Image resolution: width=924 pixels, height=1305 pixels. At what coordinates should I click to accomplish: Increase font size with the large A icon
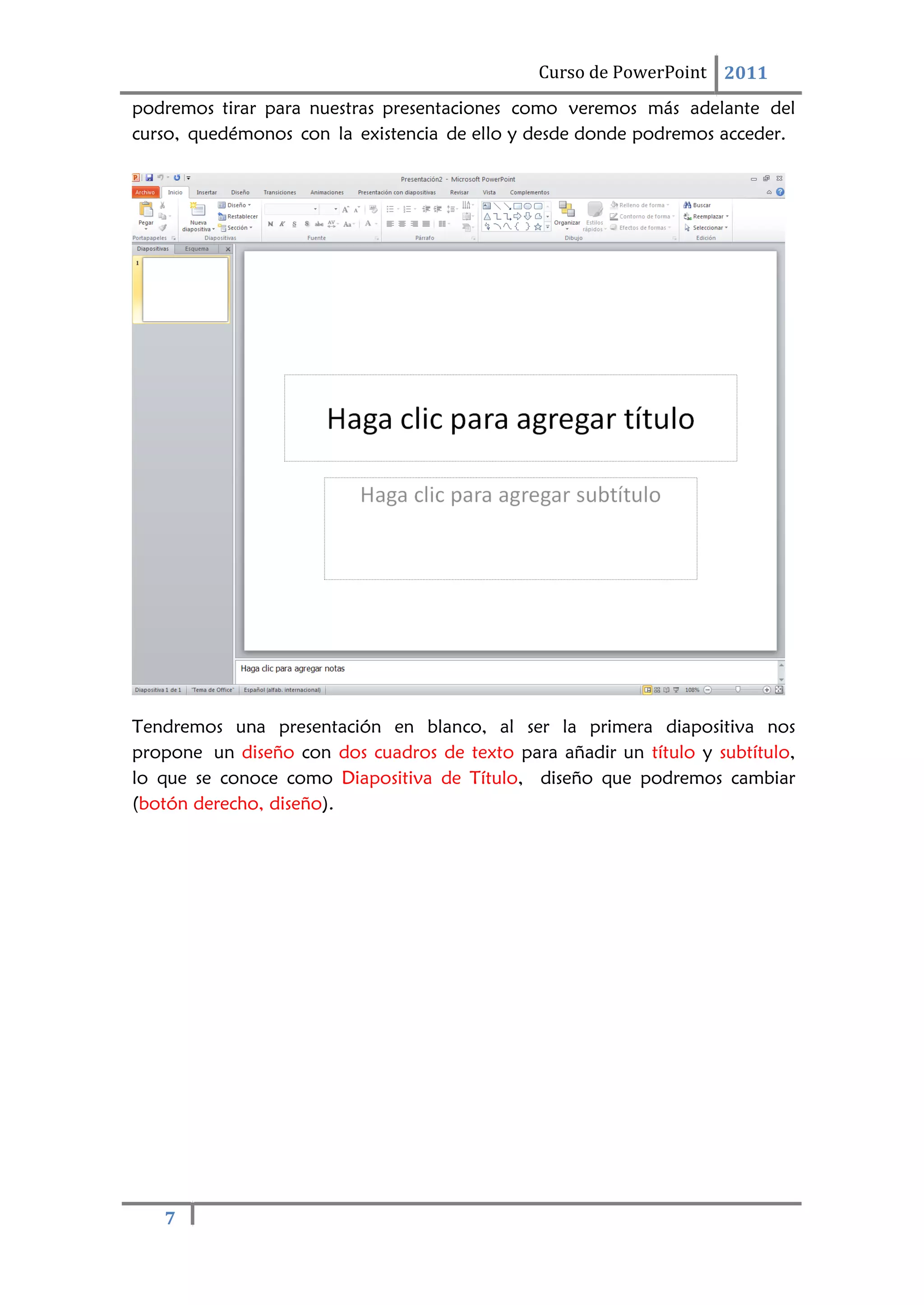click(x=345, y=209)
